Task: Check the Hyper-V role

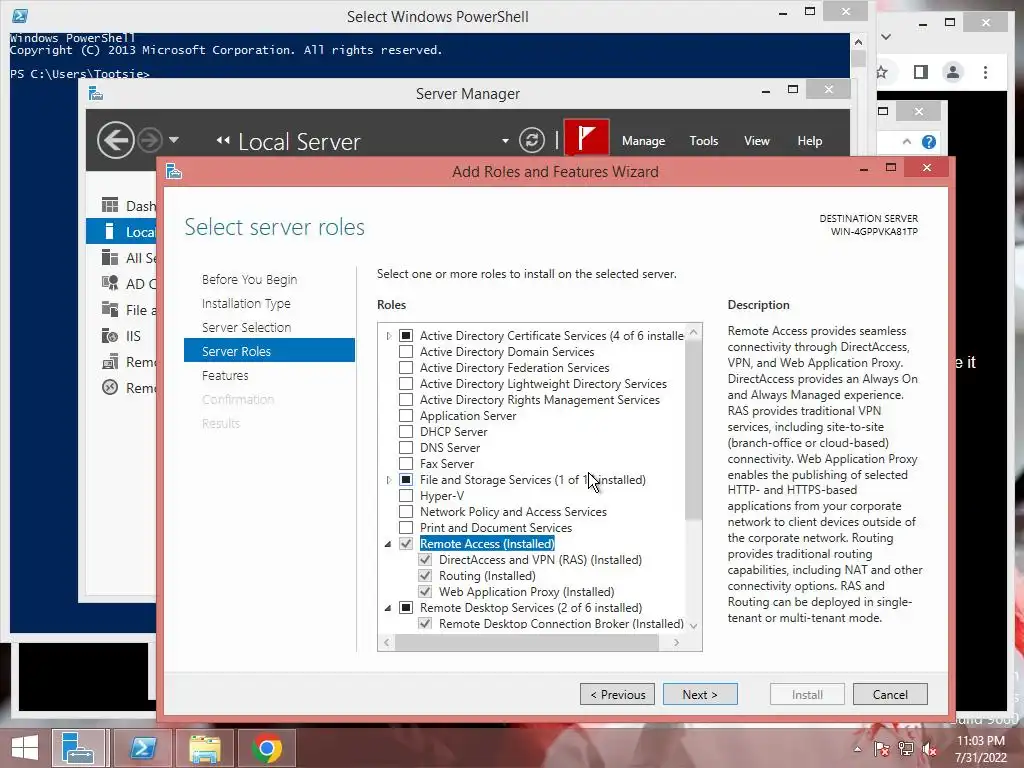Action: pyautogui.click(x=406, y=496)
